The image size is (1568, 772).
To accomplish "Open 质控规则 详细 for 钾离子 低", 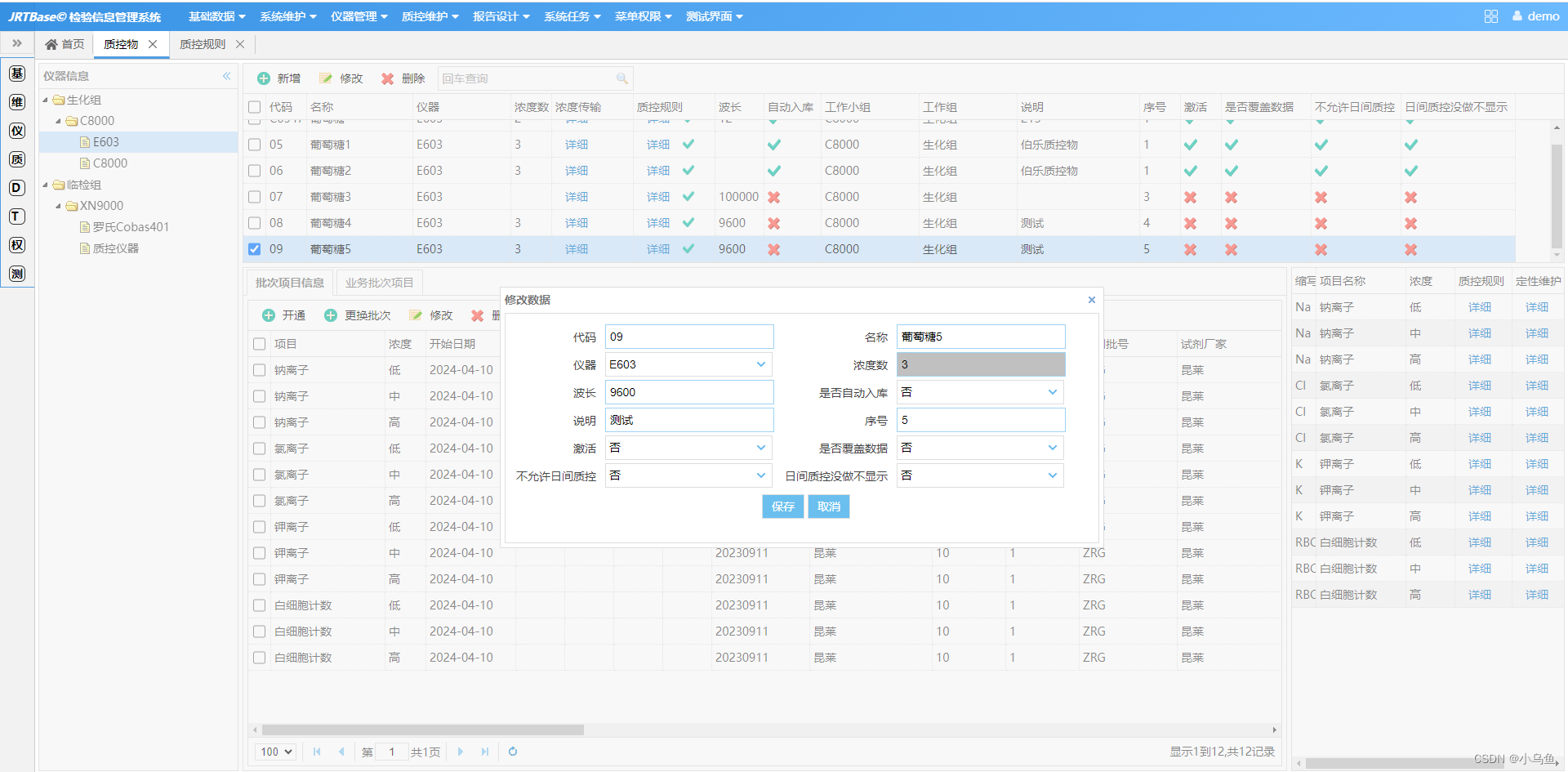I will coord(1480,464).
